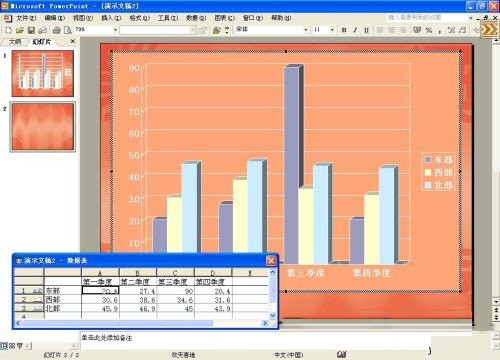Open the 宋体 font name dropdown
This screenshot has width=500, height=360.
pos(306,30)
